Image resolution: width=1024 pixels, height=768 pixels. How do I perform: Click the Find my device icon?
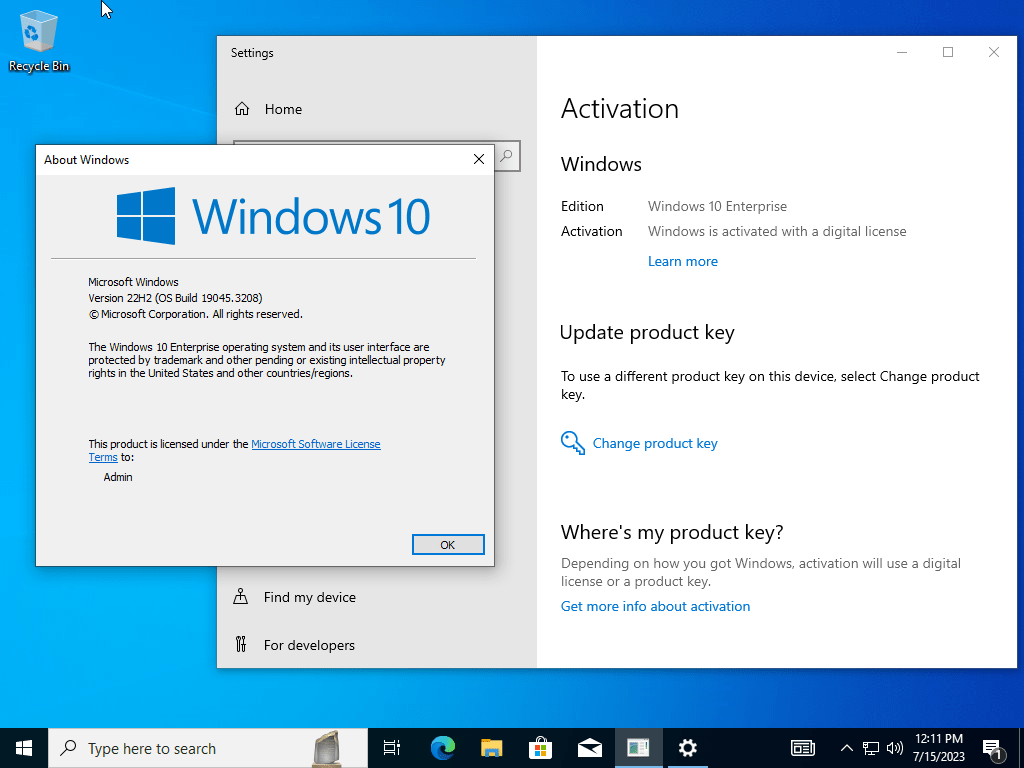pos(241,597)
